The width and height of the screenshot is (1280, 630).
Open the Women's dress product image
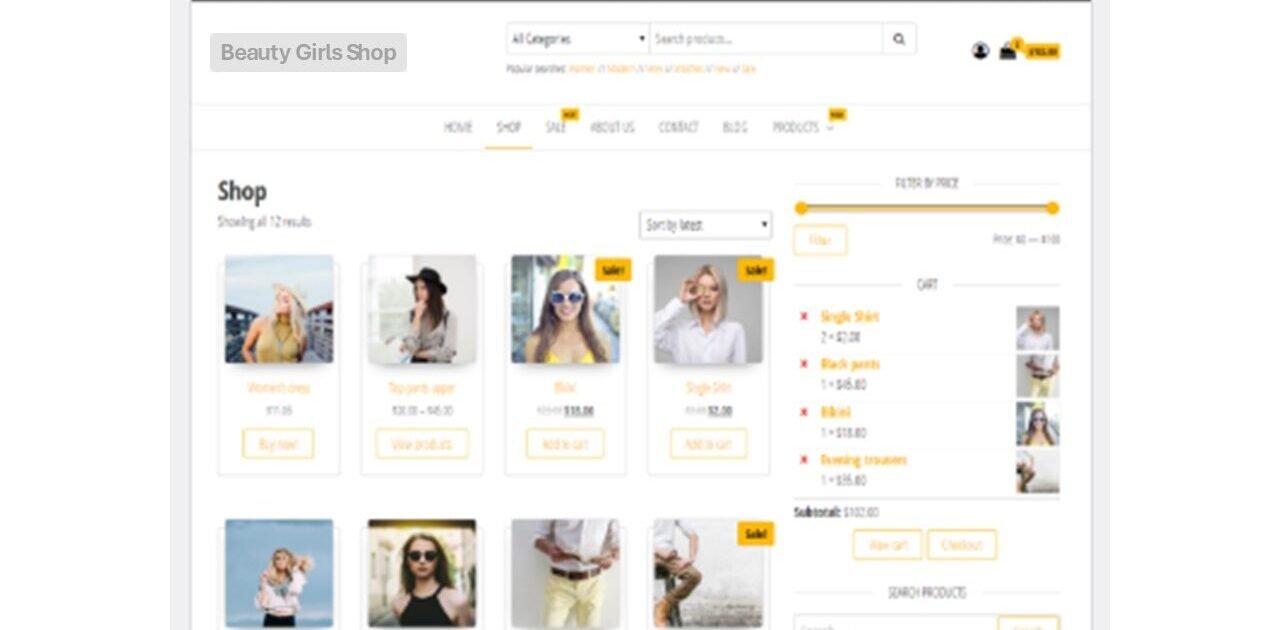[279, 309]
